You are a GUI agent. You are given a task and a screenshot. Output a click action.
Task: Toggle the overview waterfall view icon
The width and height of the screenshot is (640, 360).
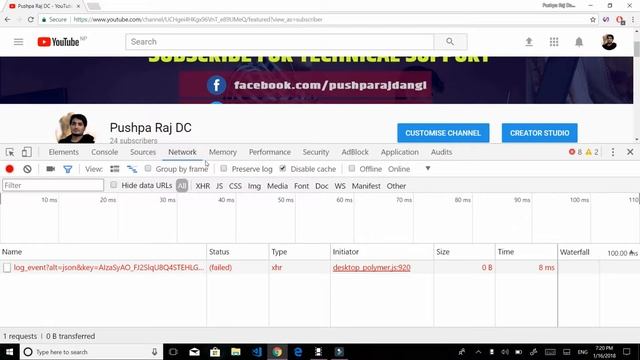coord(132,169)
